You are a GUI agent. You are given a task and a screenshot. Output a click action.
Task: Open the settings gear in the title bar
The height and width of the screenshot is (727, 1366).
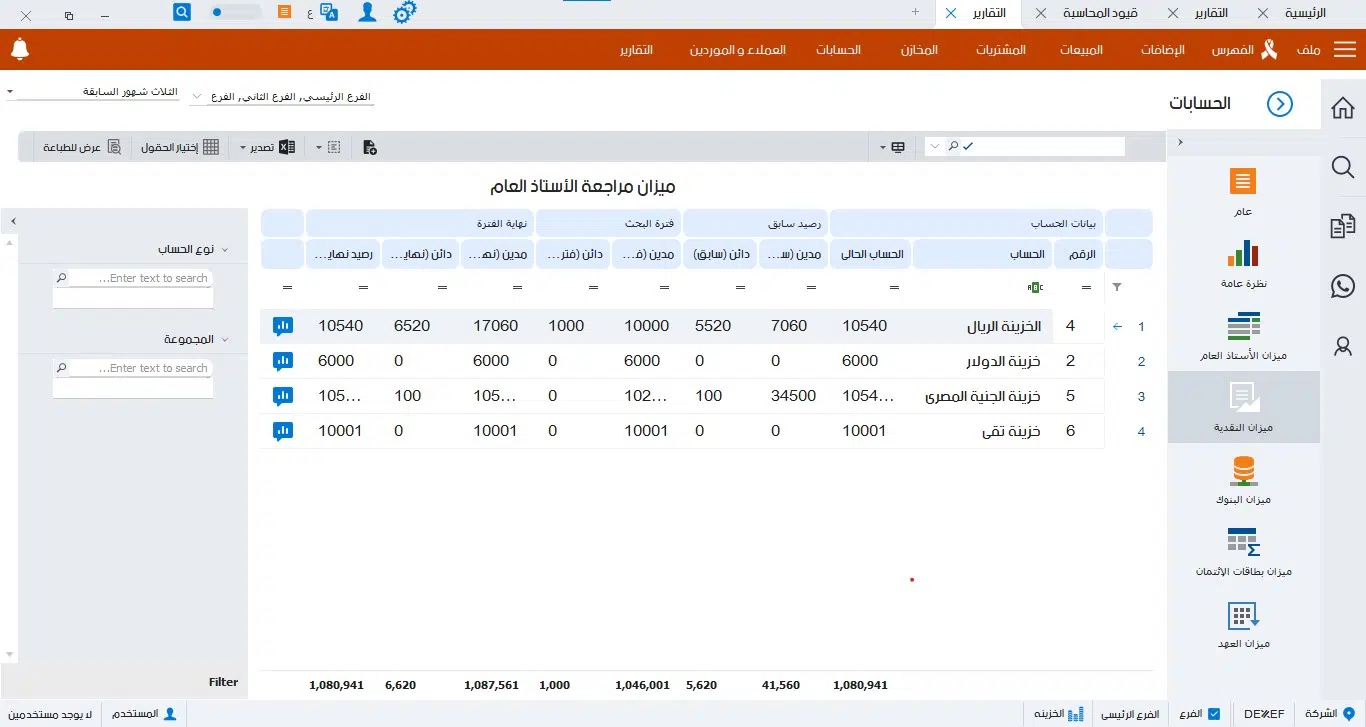(x=405, y=12)
